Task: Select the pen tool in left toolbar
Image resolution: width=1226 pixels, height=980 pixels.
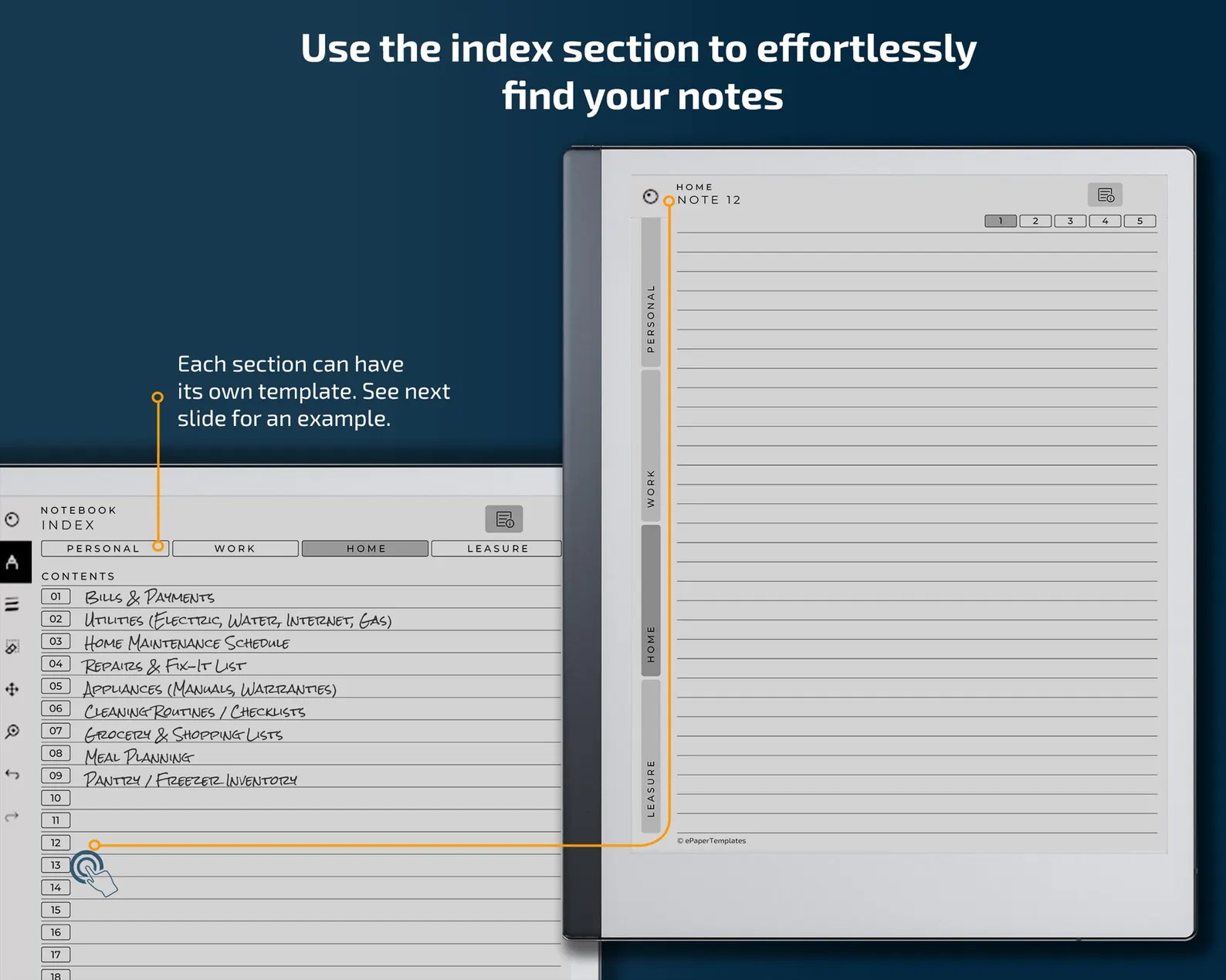Action: pos(13,562)
